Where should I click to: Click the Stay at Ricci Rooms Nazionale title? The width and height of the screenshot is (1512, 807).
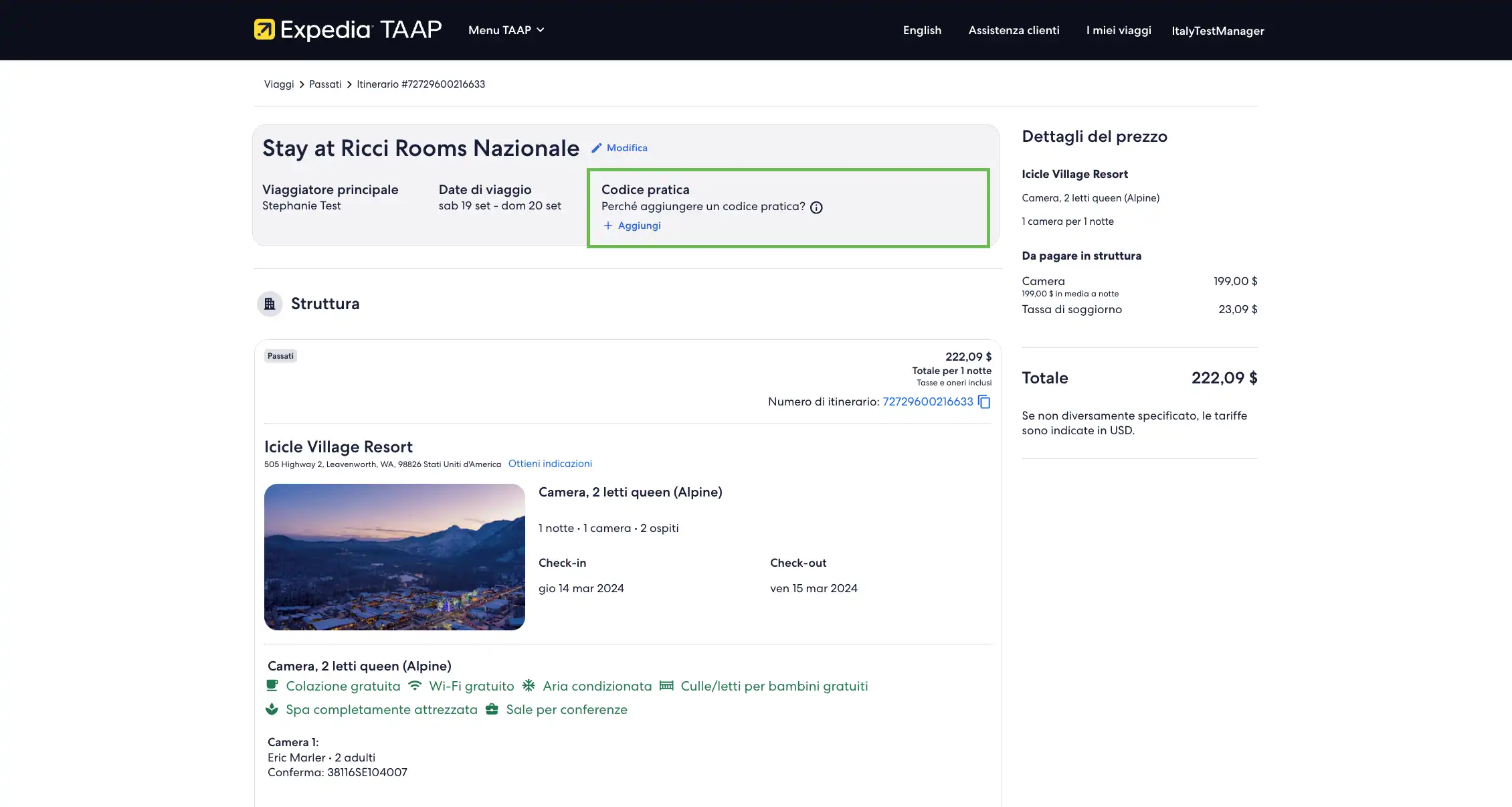click(421, 148)
